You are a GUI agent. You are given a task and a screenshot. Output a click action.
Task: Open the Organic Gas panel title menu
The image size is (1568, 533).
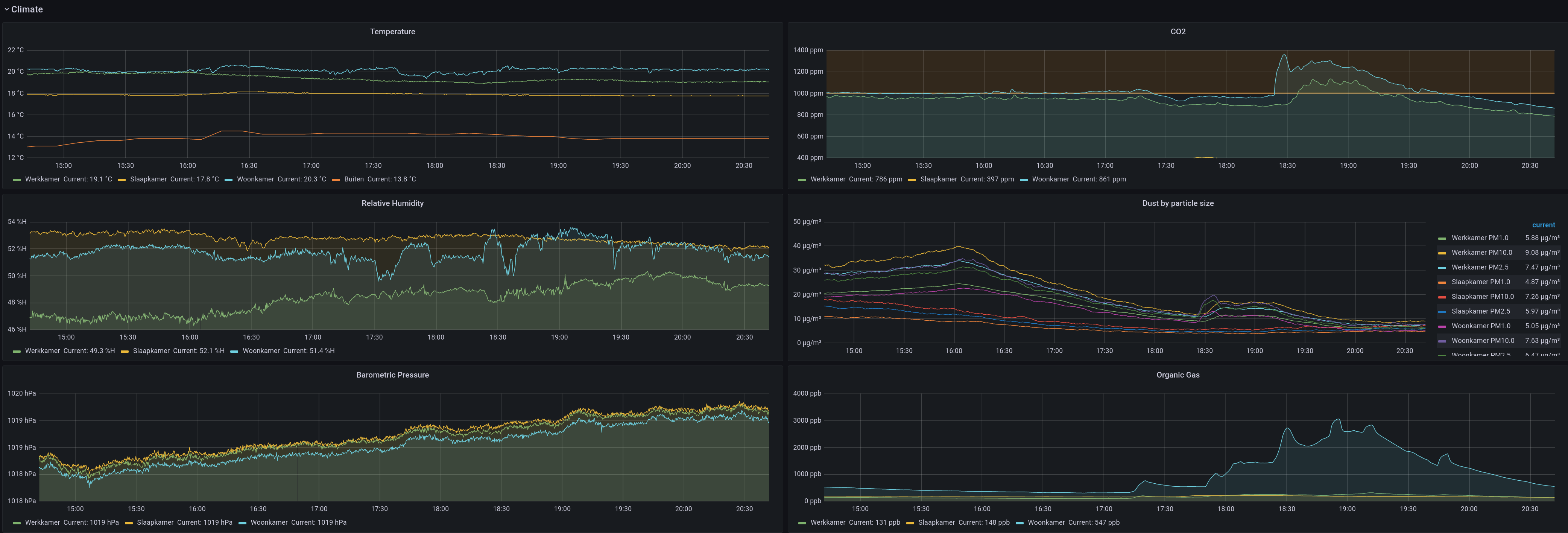click(x=1177, y=375)
